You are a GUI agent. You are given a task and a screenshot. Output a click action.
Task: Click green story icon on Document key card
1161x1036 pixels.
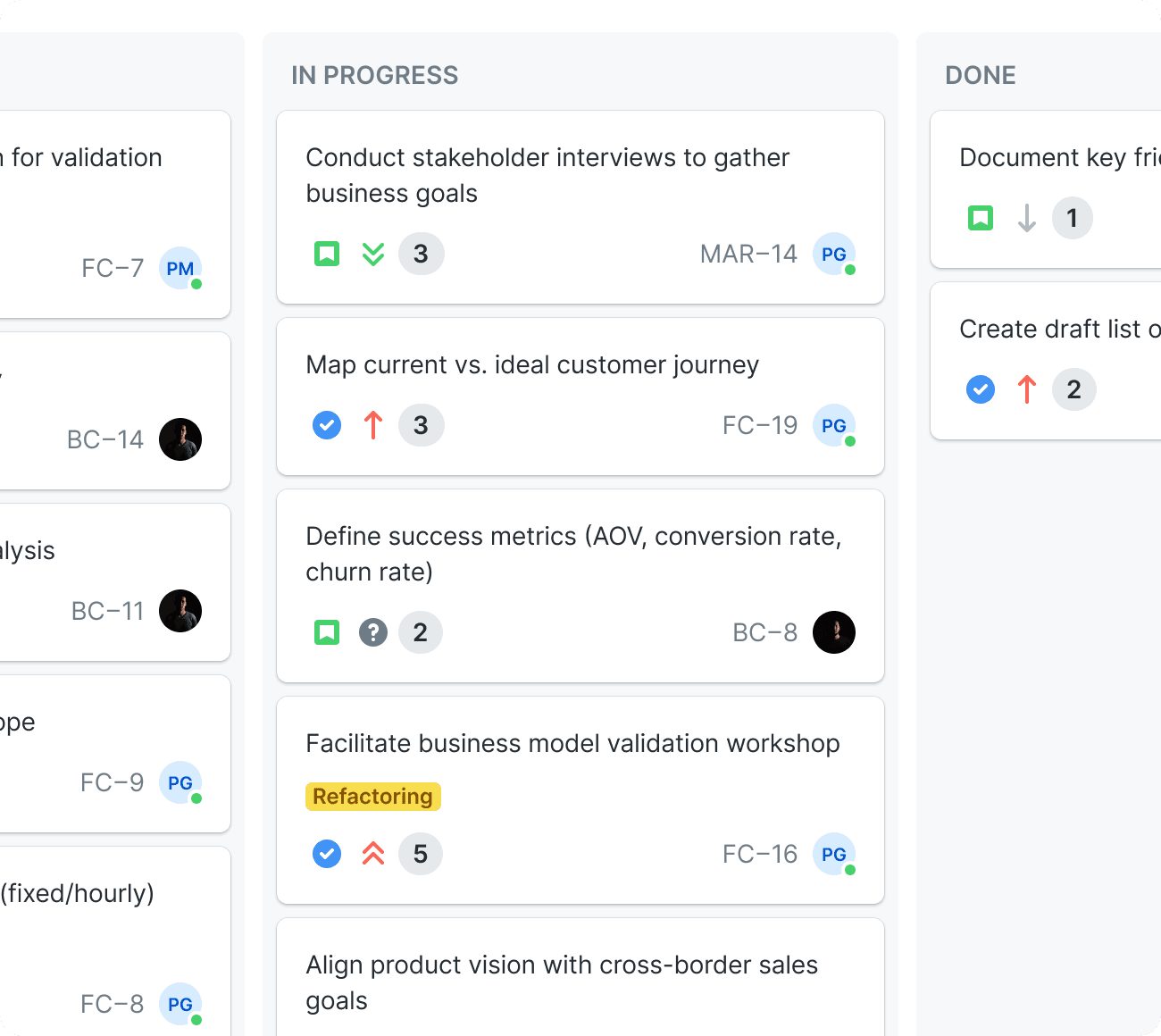[981, 218]
